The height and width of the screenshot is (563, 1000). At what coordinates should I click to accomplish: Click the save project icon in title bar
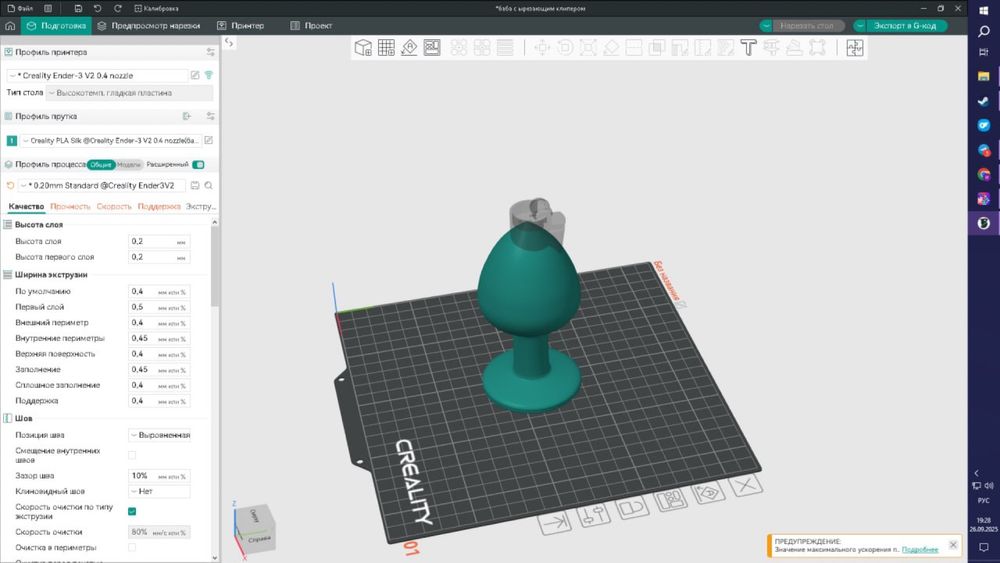[x=78, y=8]
